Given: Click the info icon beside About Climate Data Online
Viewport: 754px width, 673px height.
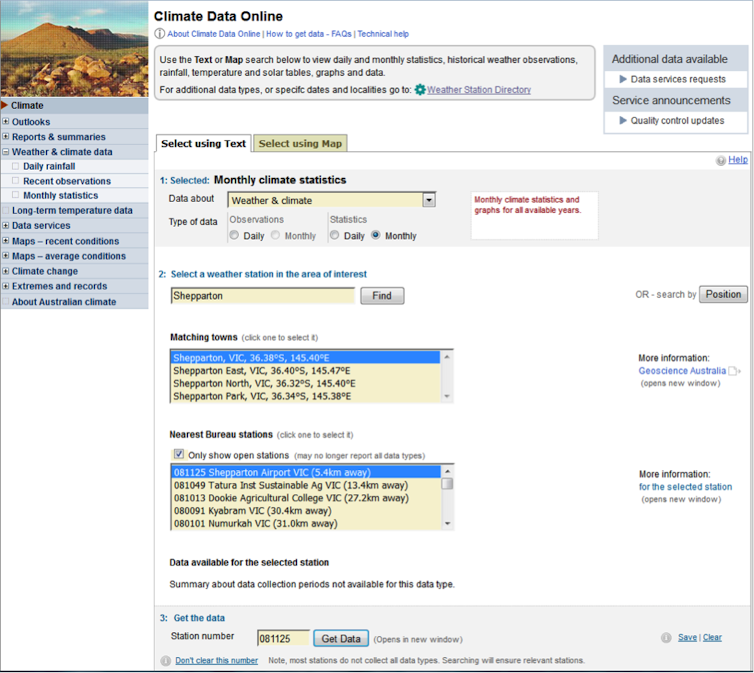Looking at the screenshot, I should click(160, 34).
